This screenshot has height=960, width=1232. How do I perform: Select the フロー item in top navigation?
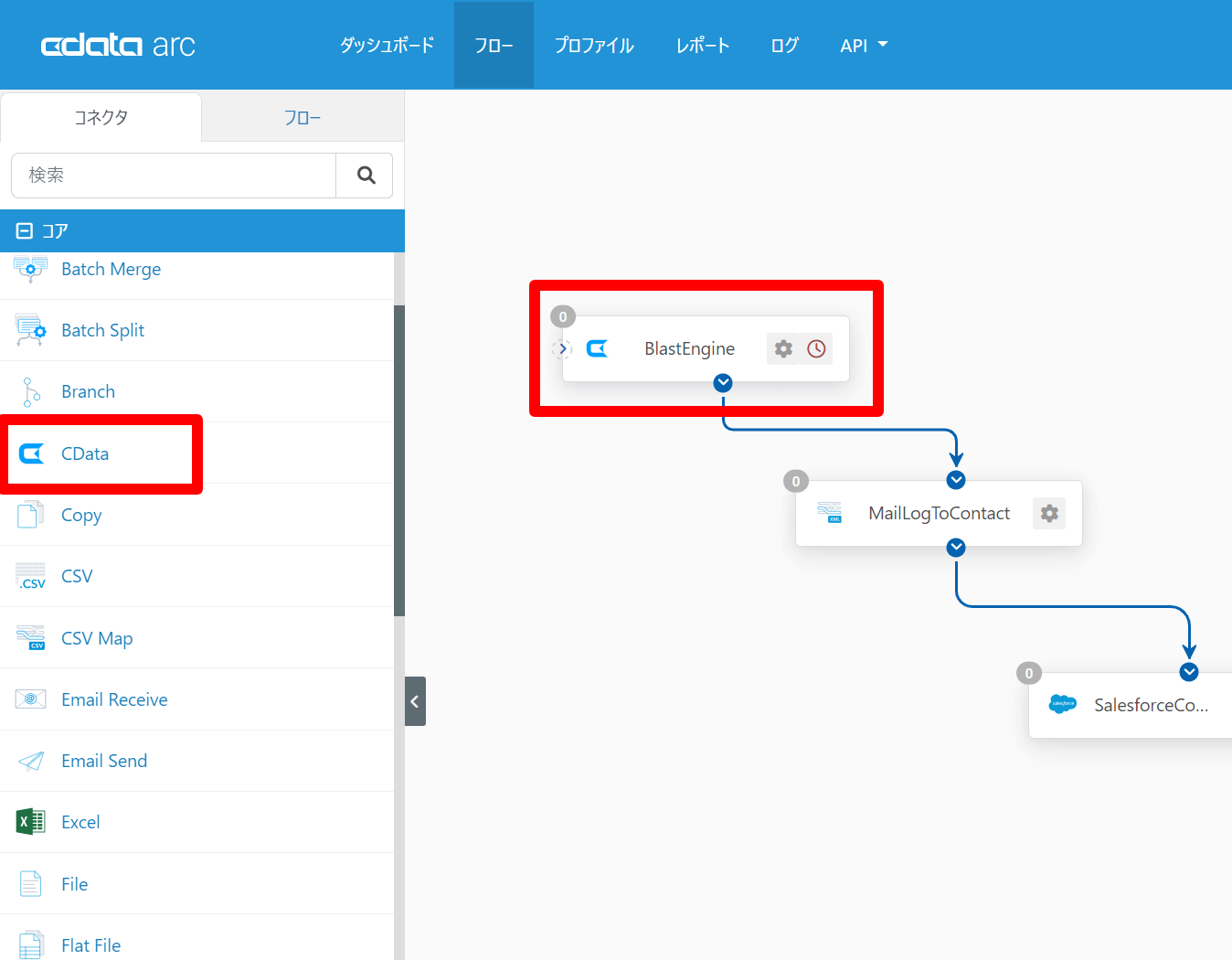494,45
